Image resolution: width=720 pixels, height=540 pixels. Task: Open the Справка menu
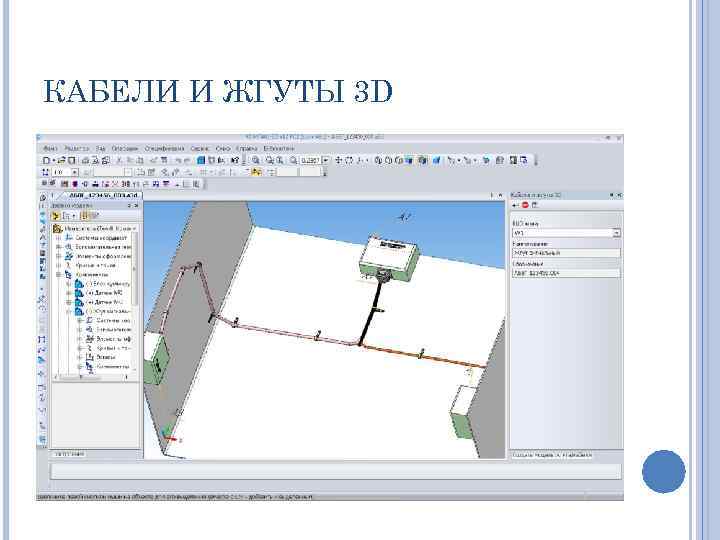[x=247, y=149]
